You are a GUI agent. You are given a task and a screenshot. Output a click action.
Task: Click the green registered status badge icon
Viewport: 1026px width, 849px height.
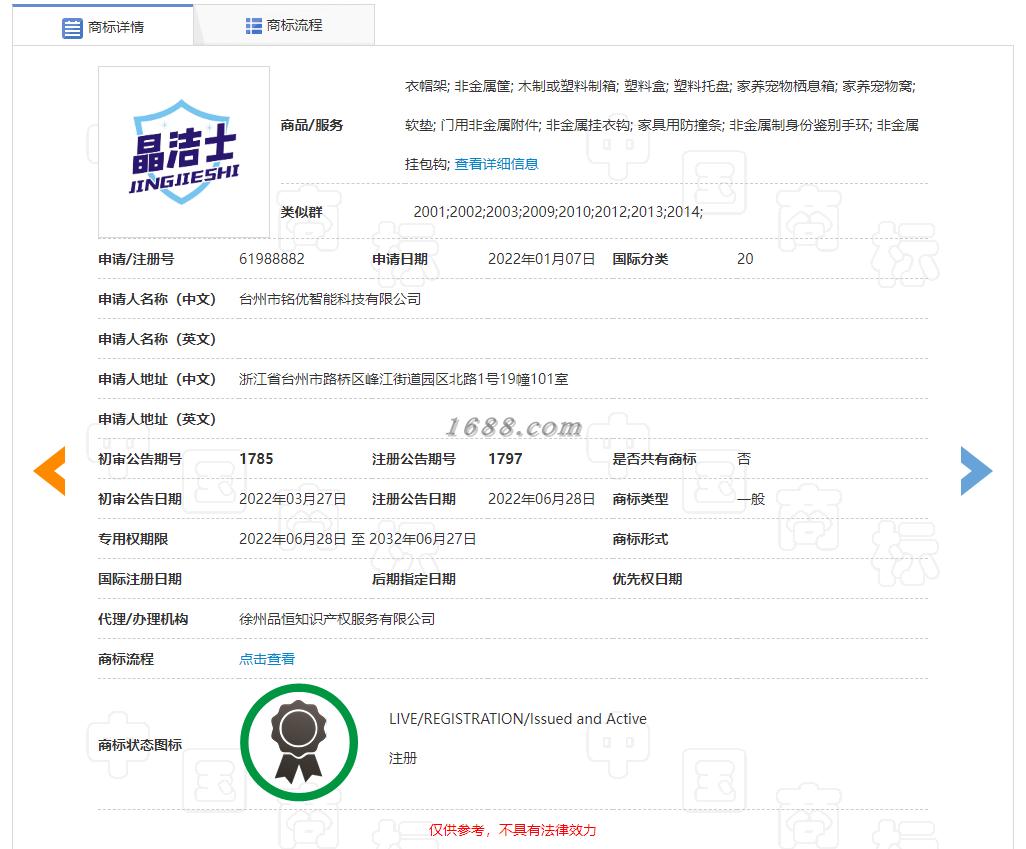pyautogui.click(x=299, y=742)
